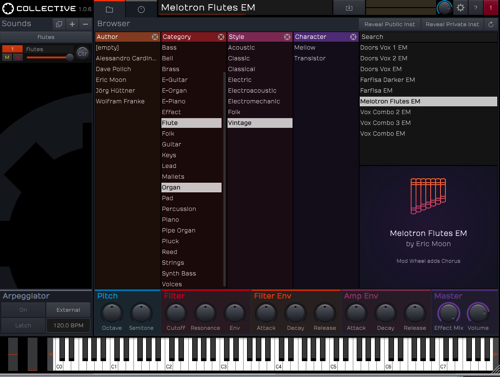Remove sound with the minus icon

click(x=85, y=24)
